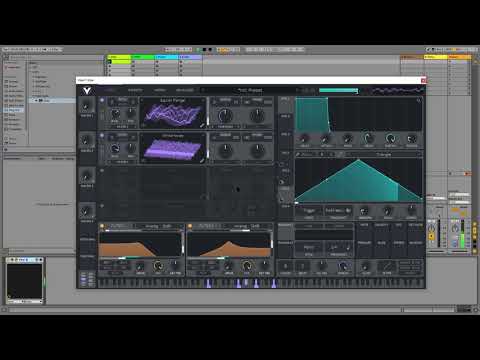Image resolution: width=480 pixels, height=360 pixels.
Task: Click envelope Release knob
Action: 412,138
